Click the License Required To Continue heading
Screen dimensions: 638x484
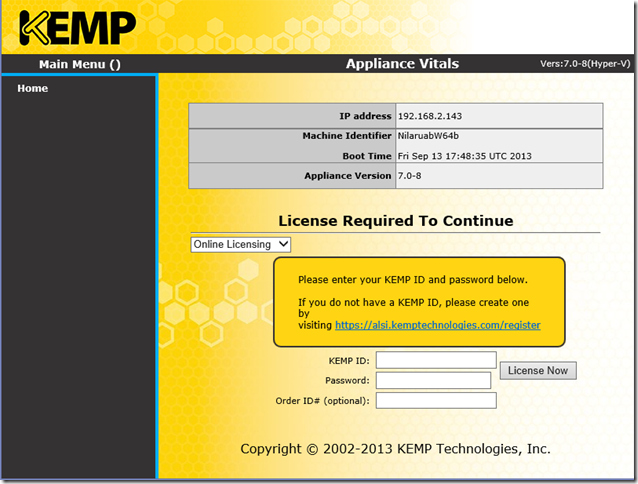coord(395,221)
